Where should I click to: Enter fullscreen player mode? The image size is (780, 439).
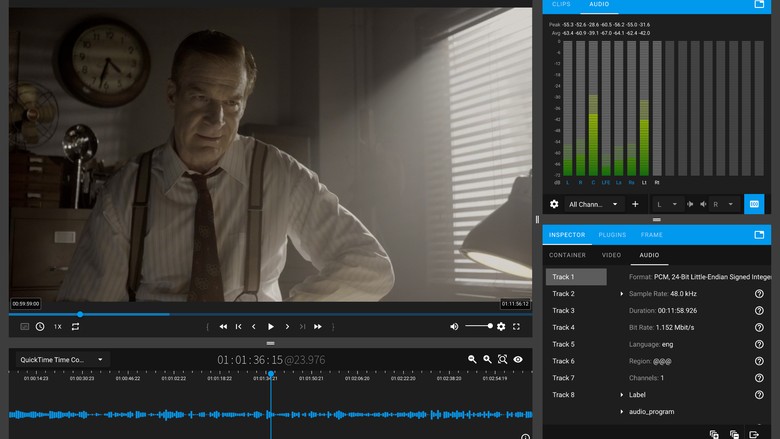point(516,327)
